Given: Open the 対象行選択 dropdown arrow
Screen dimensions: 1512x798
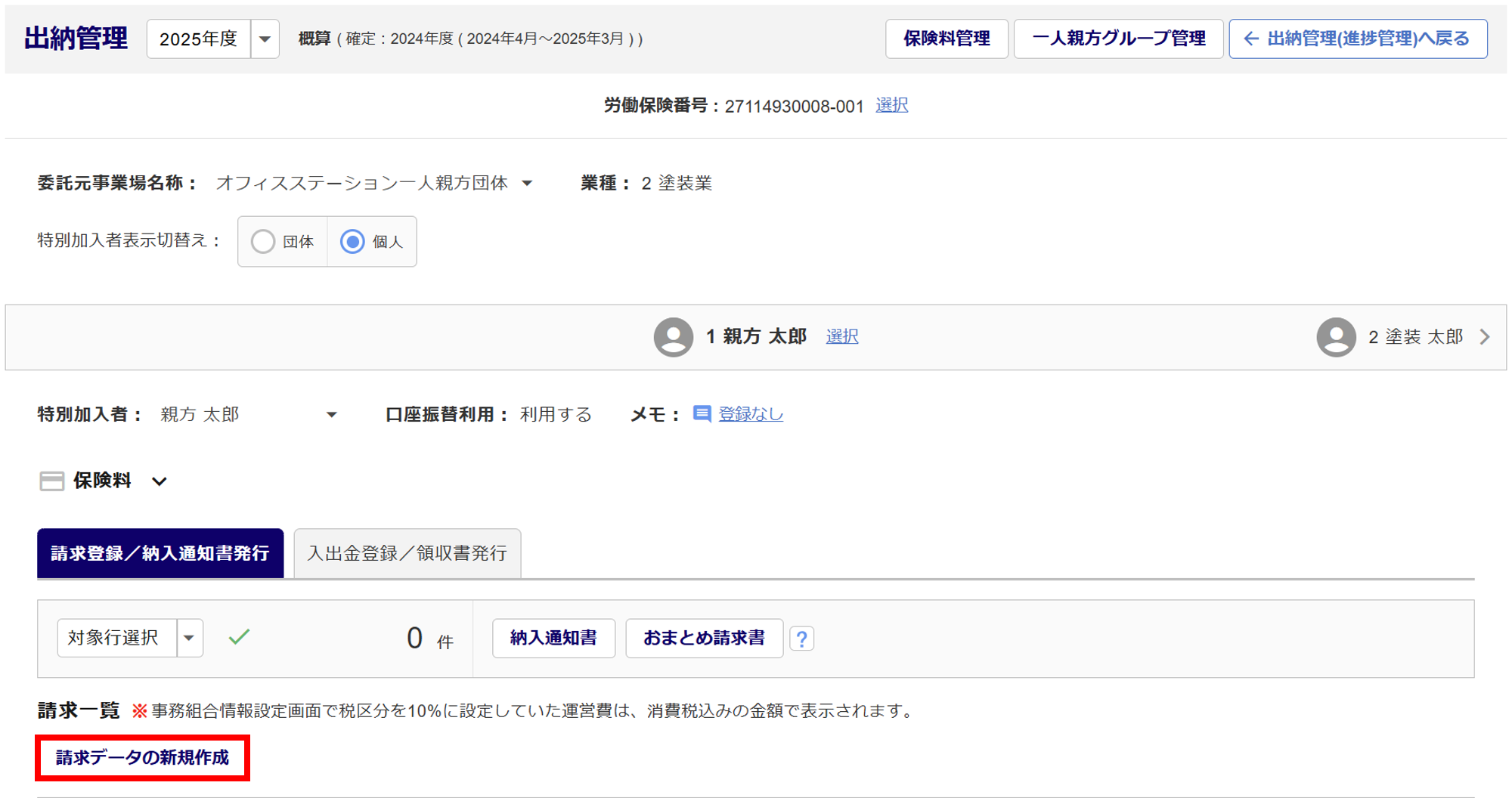Looking at the screenshot, I should [x=190, y=638].
